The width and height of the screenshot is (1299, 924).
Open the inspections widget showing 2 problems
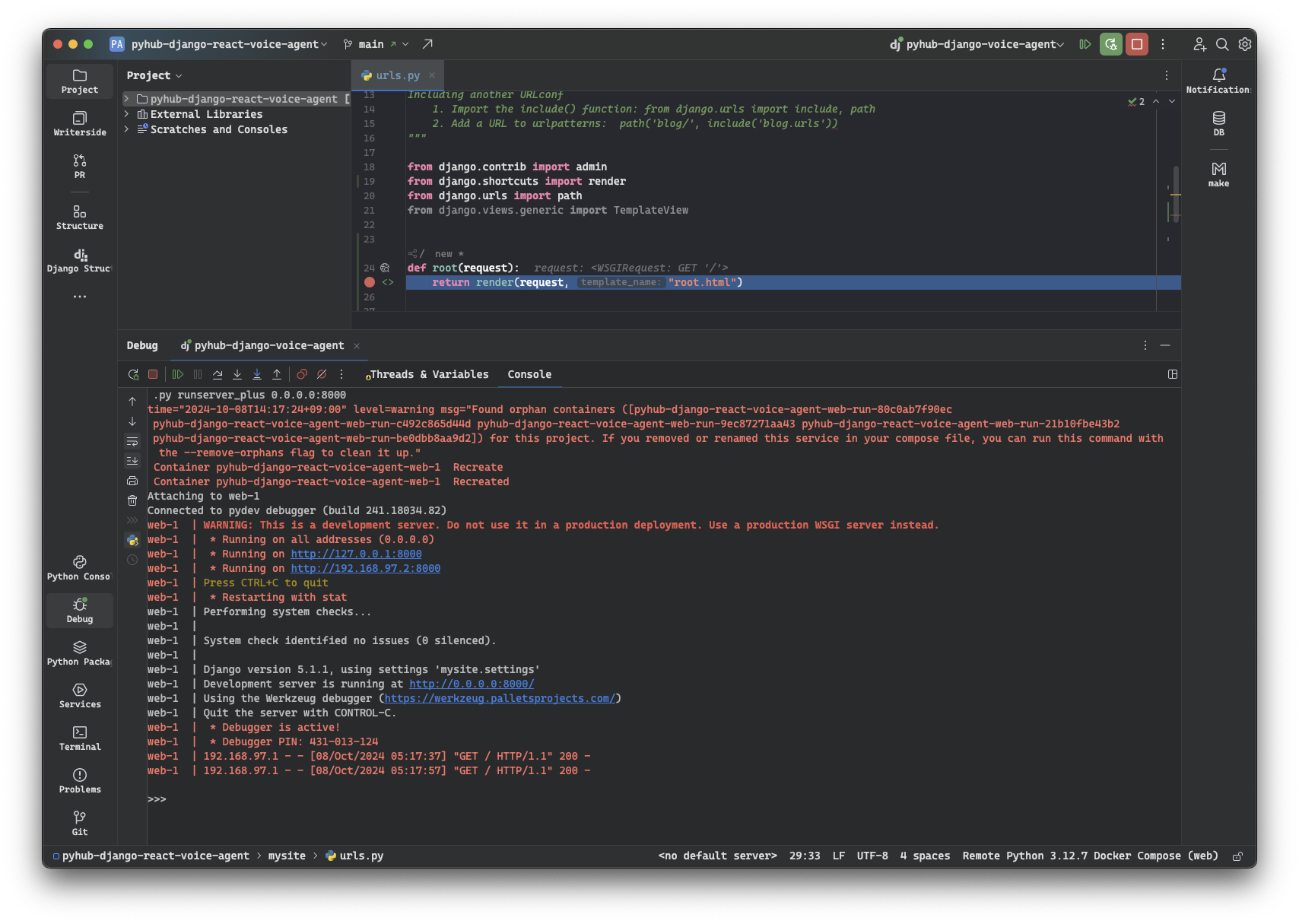pyautogui.click(x=1136, y=101)
